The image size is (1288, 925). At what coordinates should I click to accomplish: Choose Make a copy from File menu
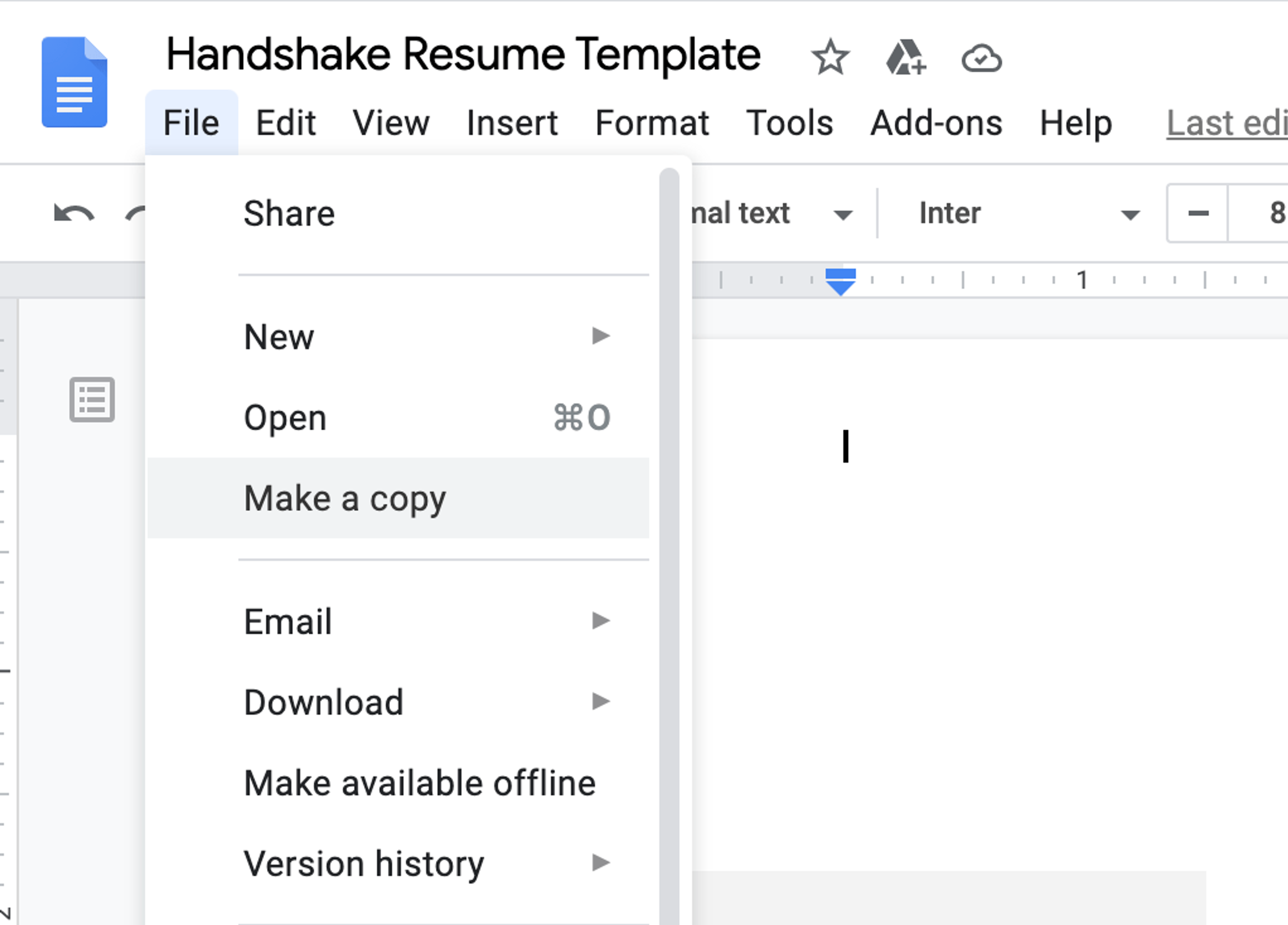(x=345, y=498)
